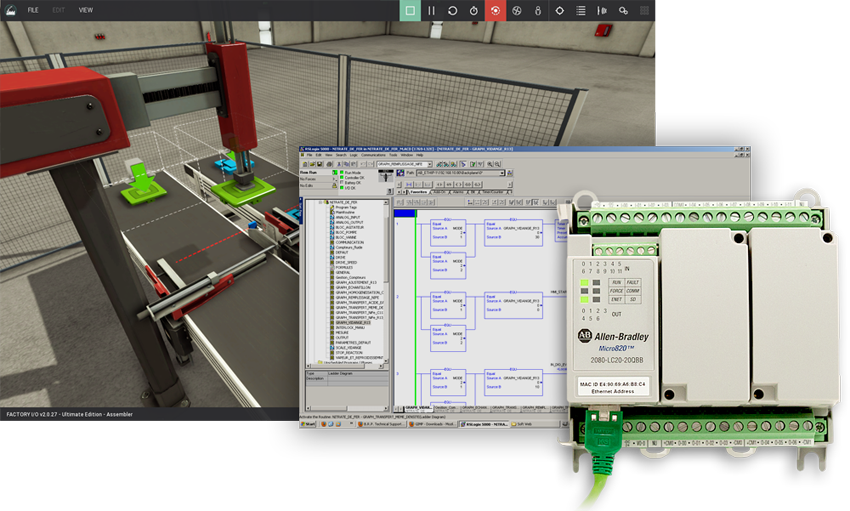Toggle the sensor tags diamond icon
850x511 pixels.
[559, 10]
